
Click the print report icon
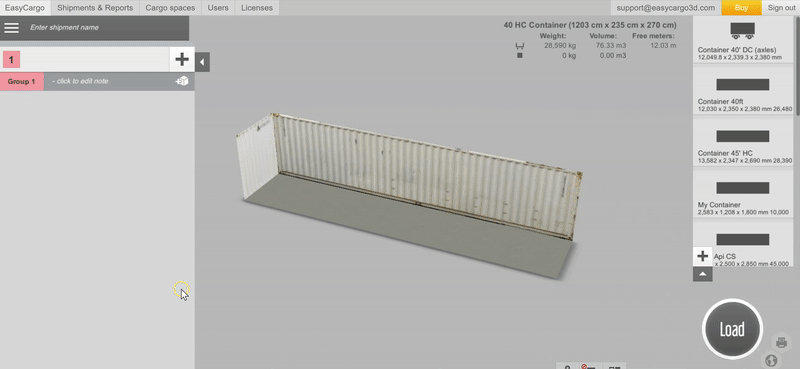tap(781, 342)
